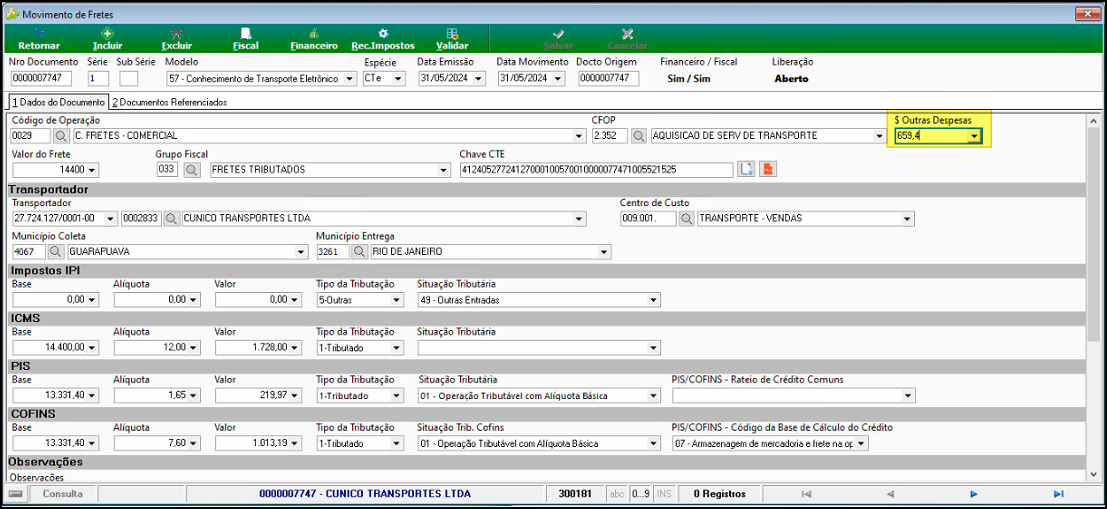Click the Rec.Impostos toolbar button
The image size is (1107, 509).
(383, 39)
